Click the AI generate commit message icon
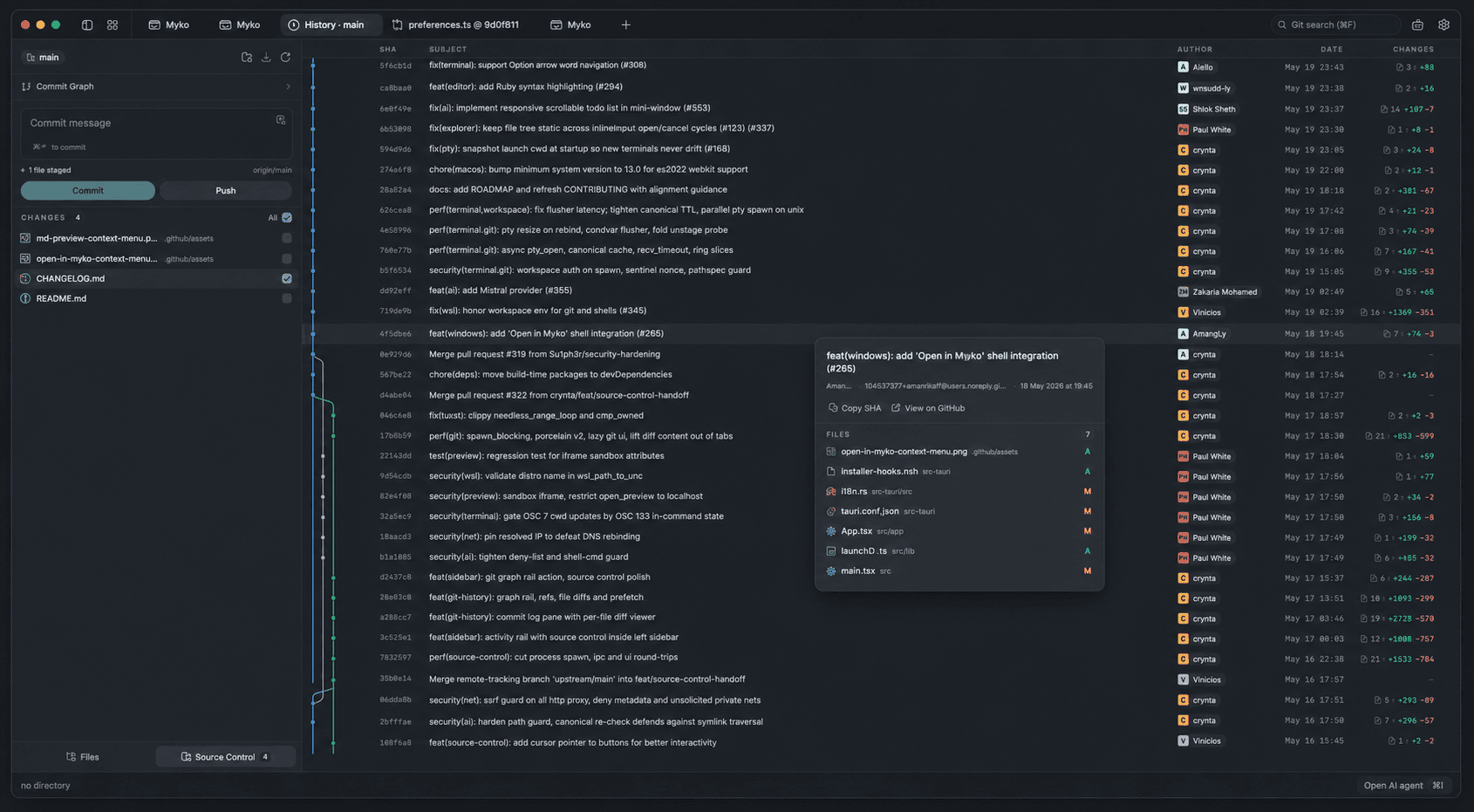 [x=281, y=120]
